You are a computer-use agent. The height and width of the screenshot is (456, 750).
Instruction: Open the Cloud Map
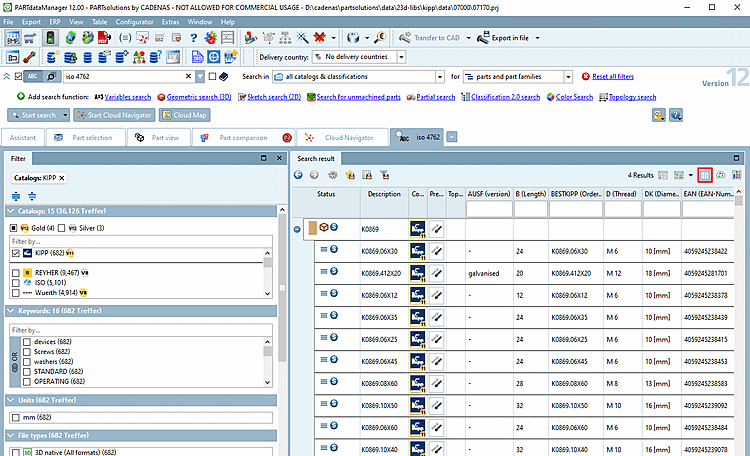184,115
